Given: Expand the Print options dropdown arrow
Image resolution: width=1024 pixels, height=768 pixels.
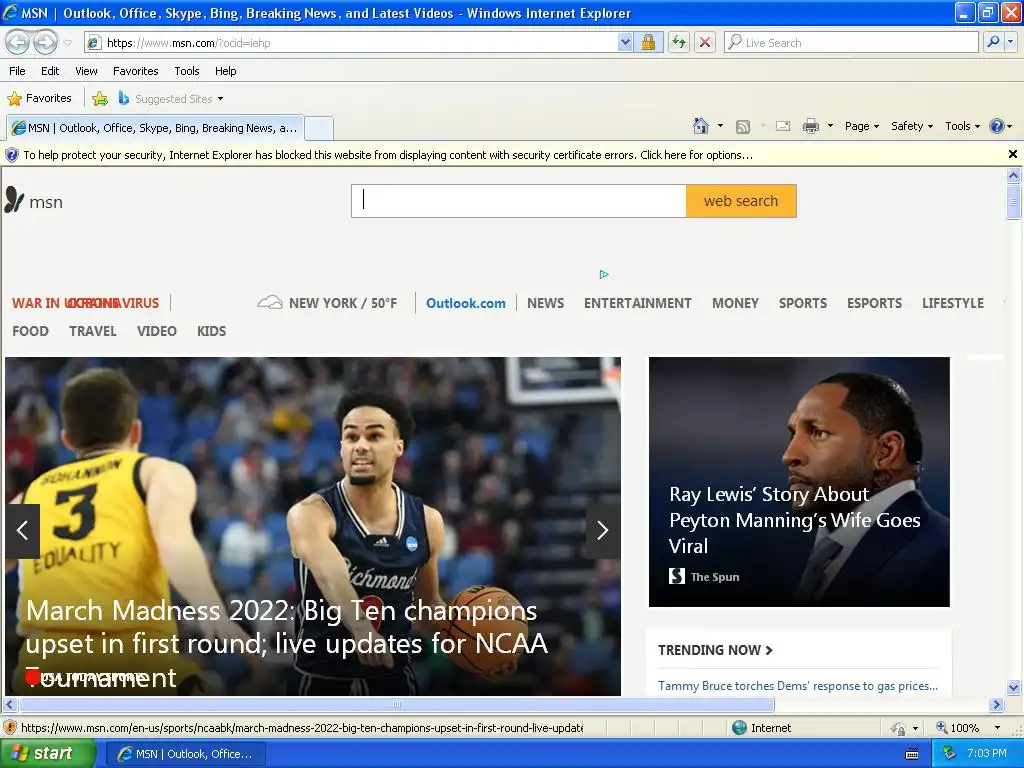Looking at the screenshot, I should (830, 126).
